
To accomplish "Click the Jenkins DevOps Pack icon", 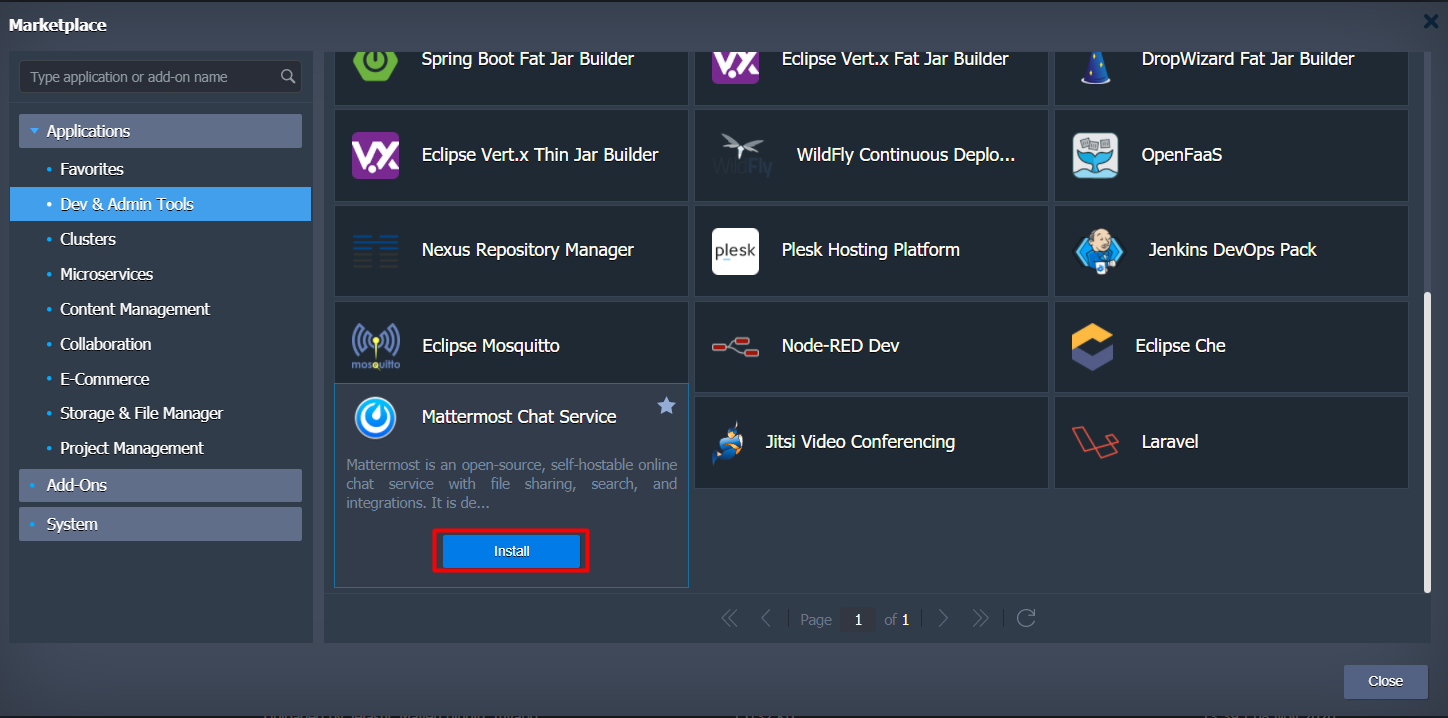I will pos(1099,251).
